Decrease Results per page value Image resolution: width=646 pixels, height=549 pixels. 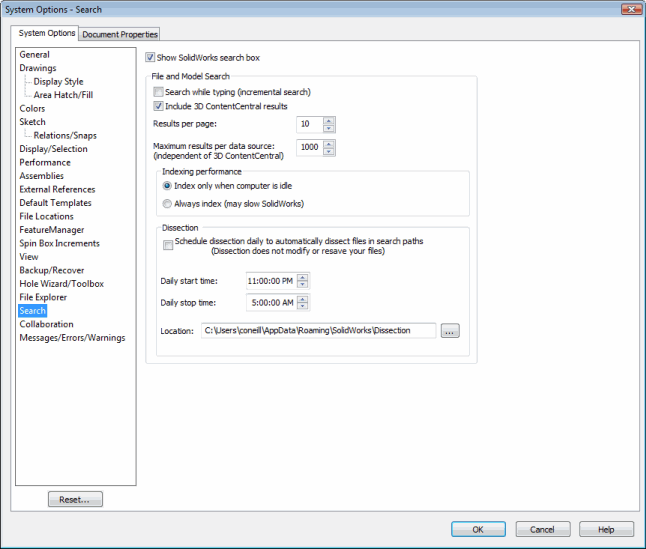(328, 128)
